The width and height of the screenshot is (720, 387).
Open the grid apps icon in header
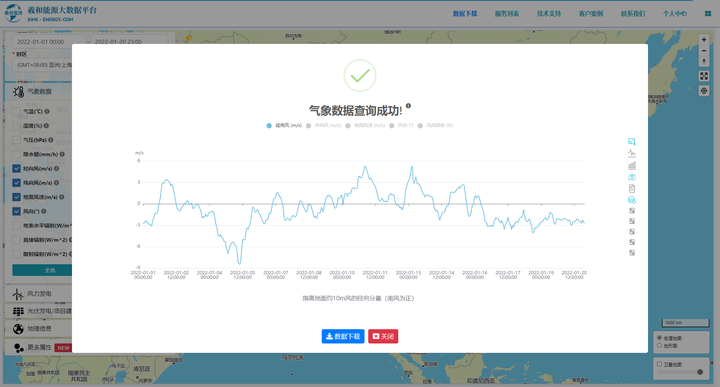pos(708,14)
